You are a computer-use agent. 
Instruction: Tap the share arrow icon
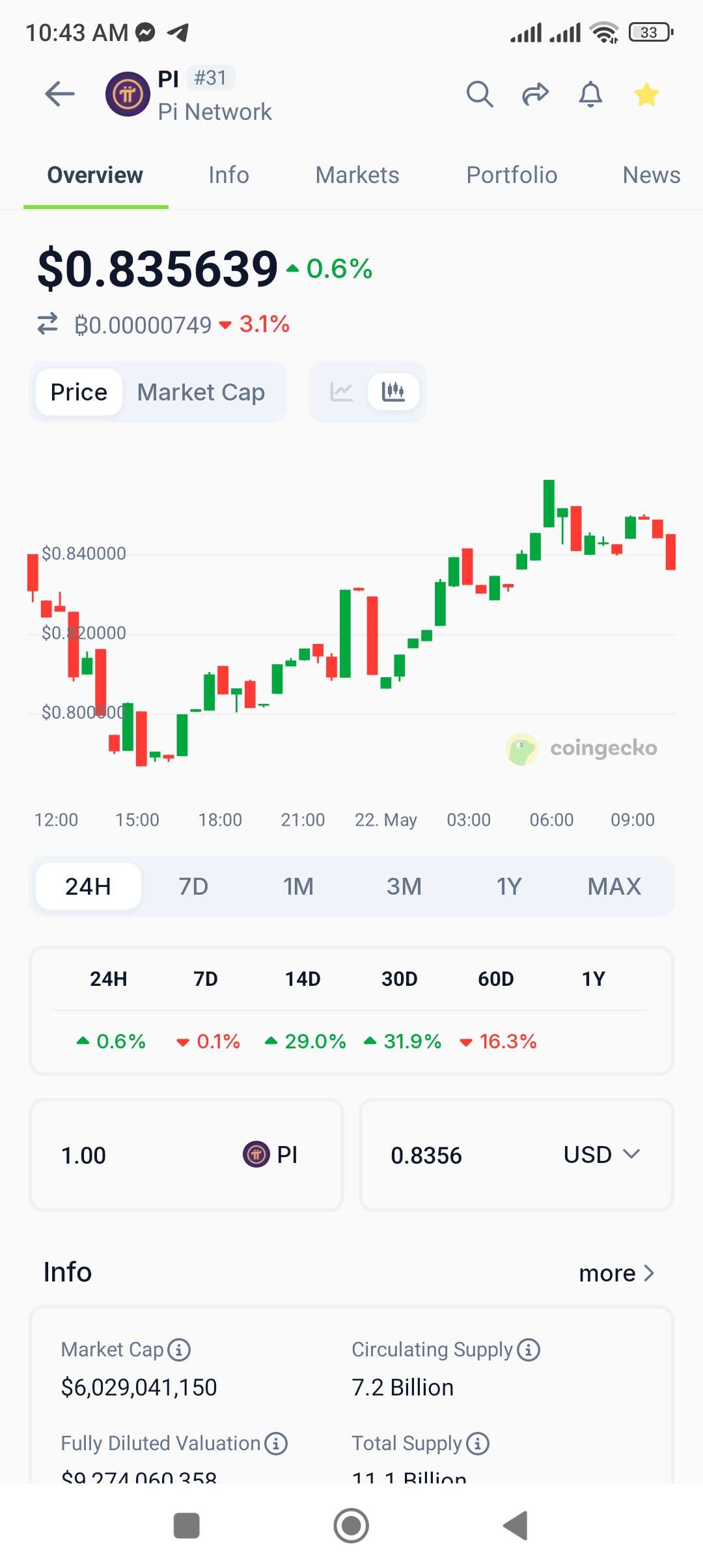click(536, 94)
